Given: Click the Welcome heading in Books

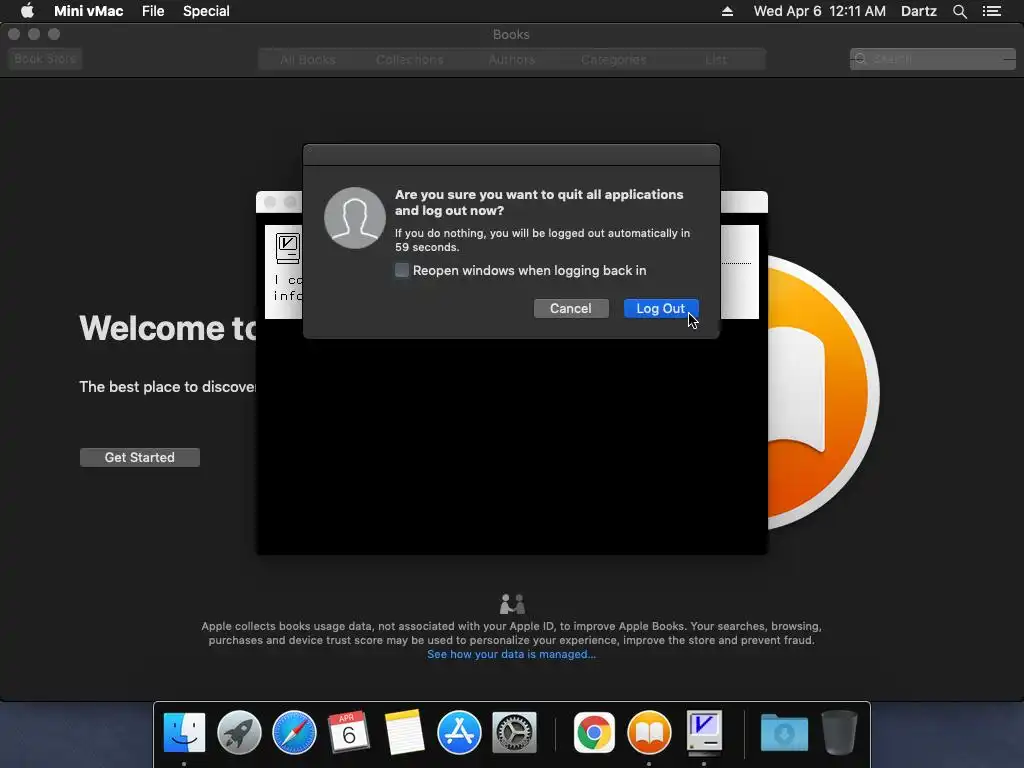Looking at the screenshot, I should [x=168, y=328].
